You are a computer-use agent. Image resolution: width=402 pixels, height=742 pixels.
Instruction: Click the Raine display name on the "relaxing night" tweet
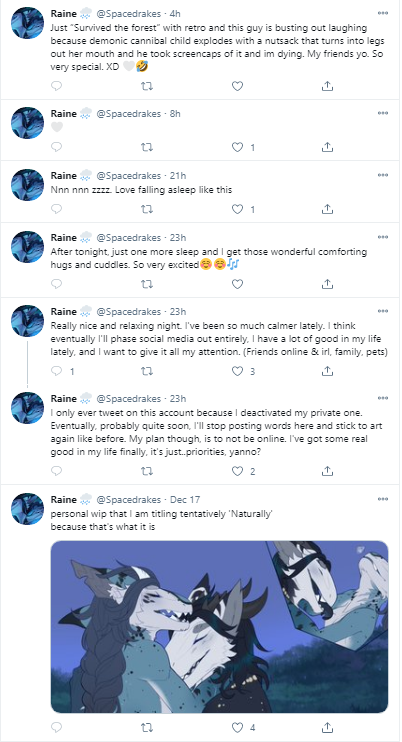tap(63, 311)
